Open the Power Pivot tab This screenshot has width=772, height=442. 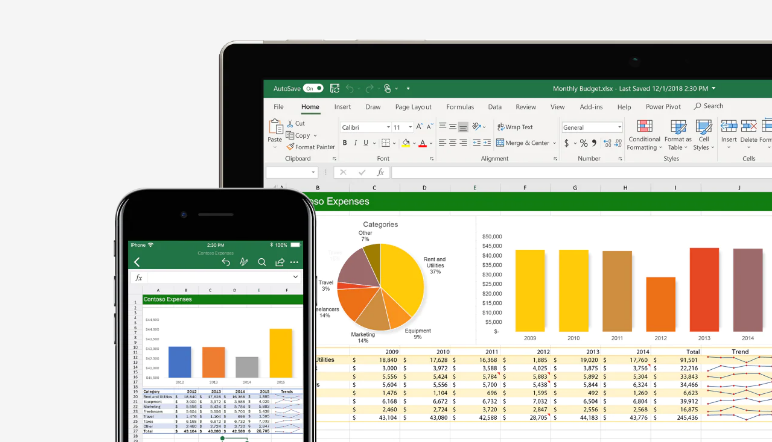(x=663, y=107)
